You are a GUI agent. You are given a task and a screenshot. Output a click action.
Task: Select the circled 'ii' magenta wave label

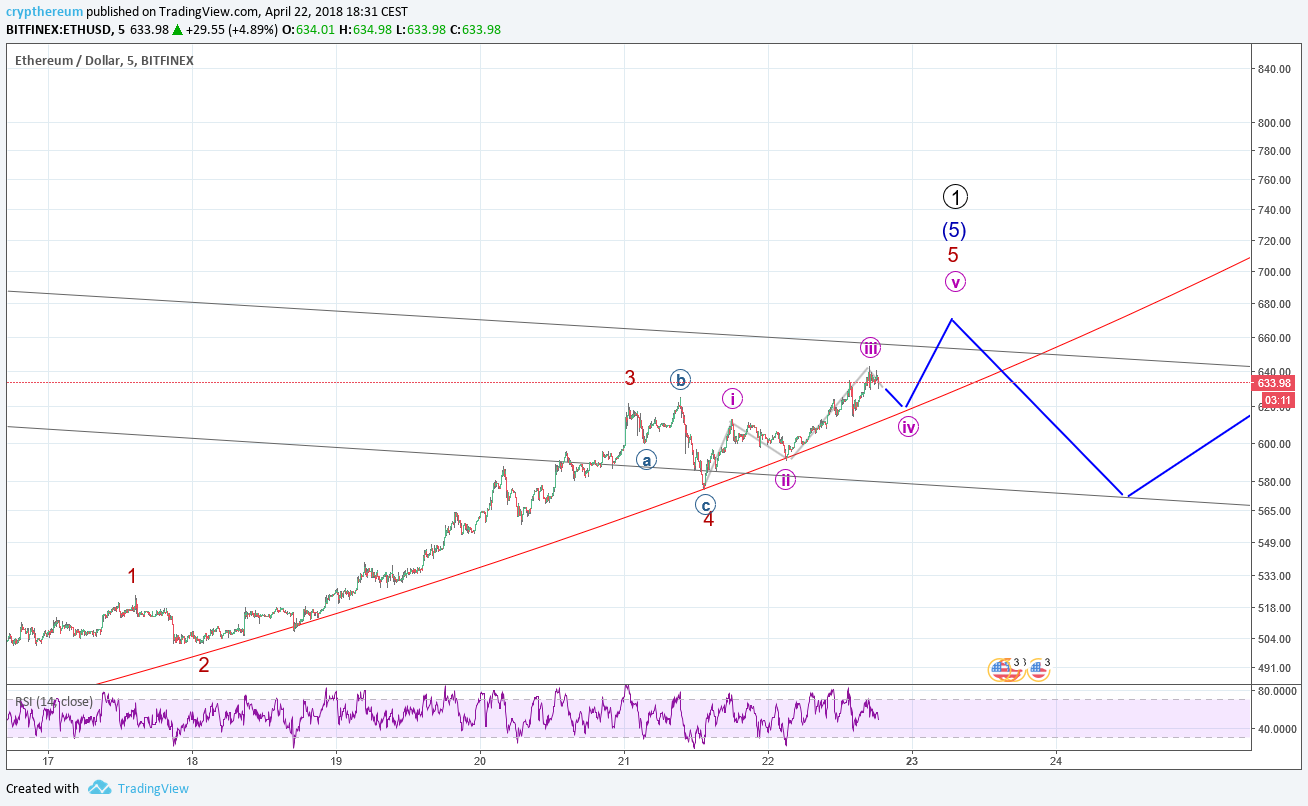point(786,480)
